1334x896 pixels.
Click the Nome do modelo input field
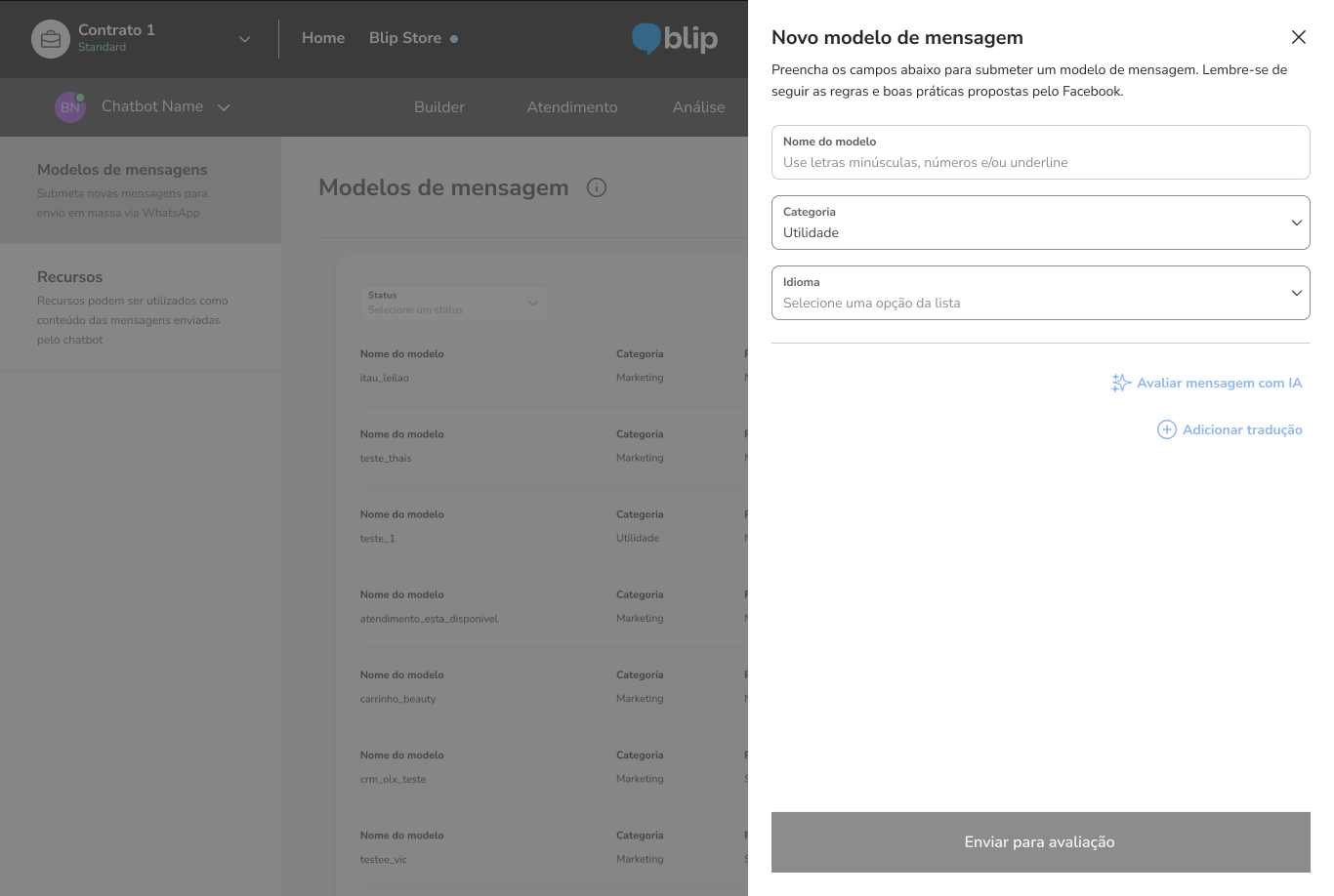click(1040, 162)
